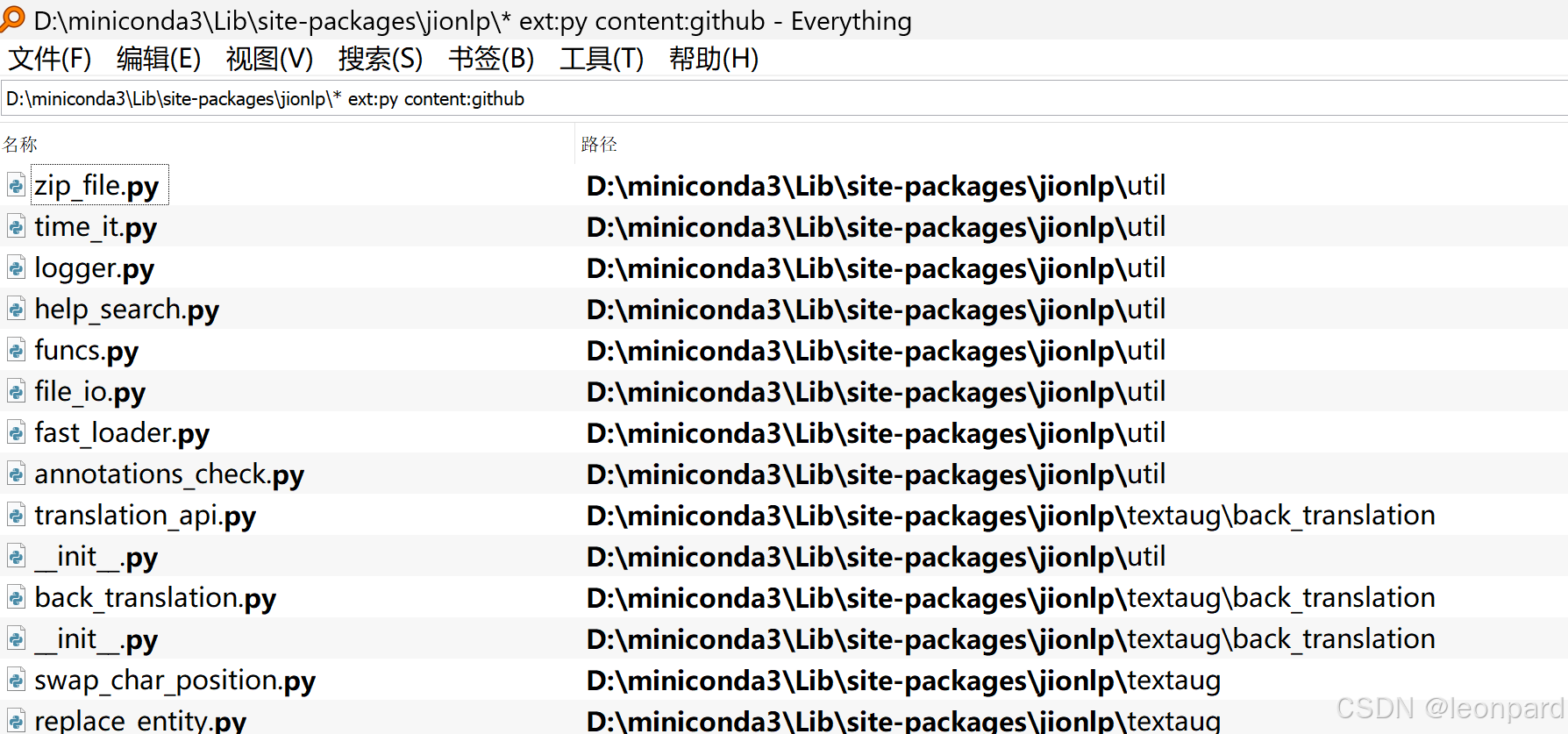Open the 帮助(H) menu
The width and height of the screenshot is (1568, 734).
(x=714, y=59)
